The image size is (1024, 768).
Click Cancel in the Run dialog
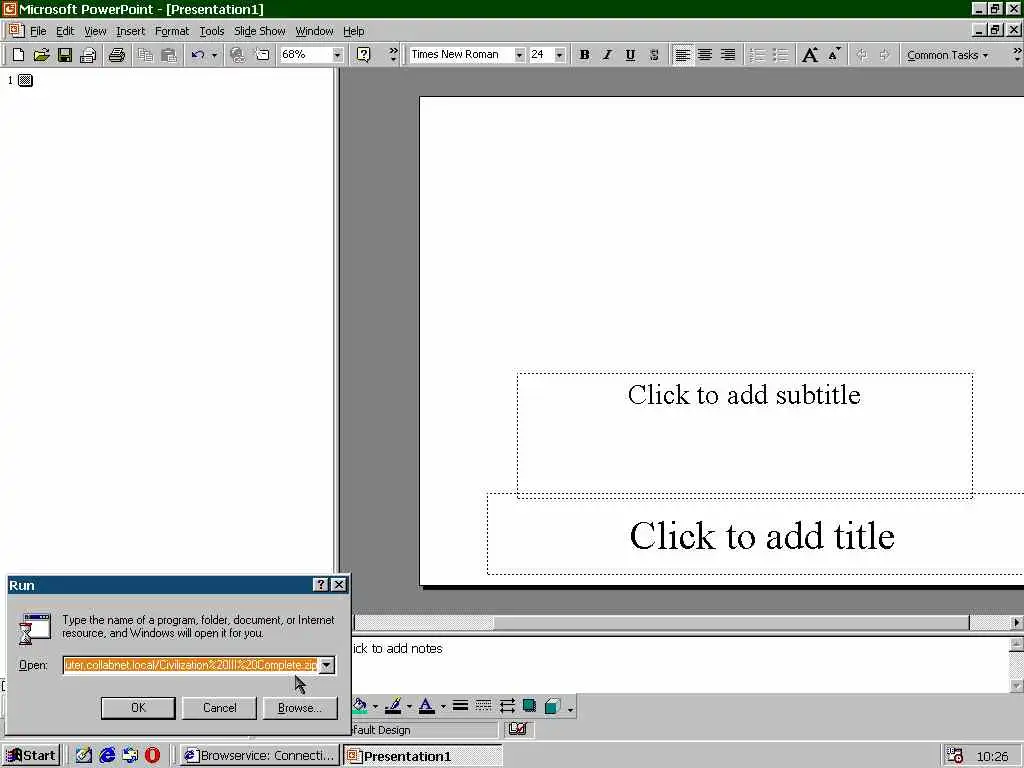pyautogui.click(x=219, y=708)
